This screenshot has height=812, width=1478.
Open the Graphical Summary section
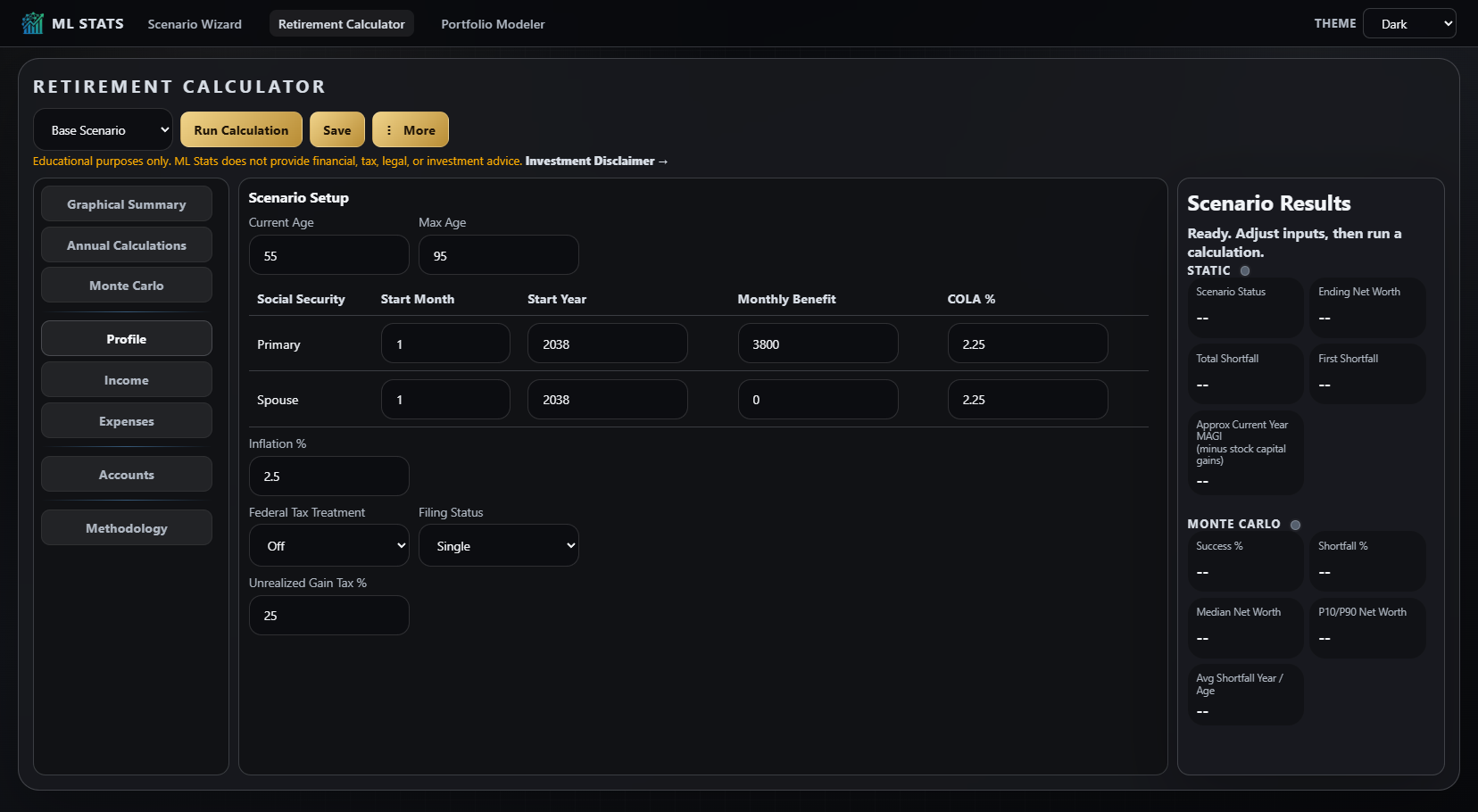click(127, 203)
